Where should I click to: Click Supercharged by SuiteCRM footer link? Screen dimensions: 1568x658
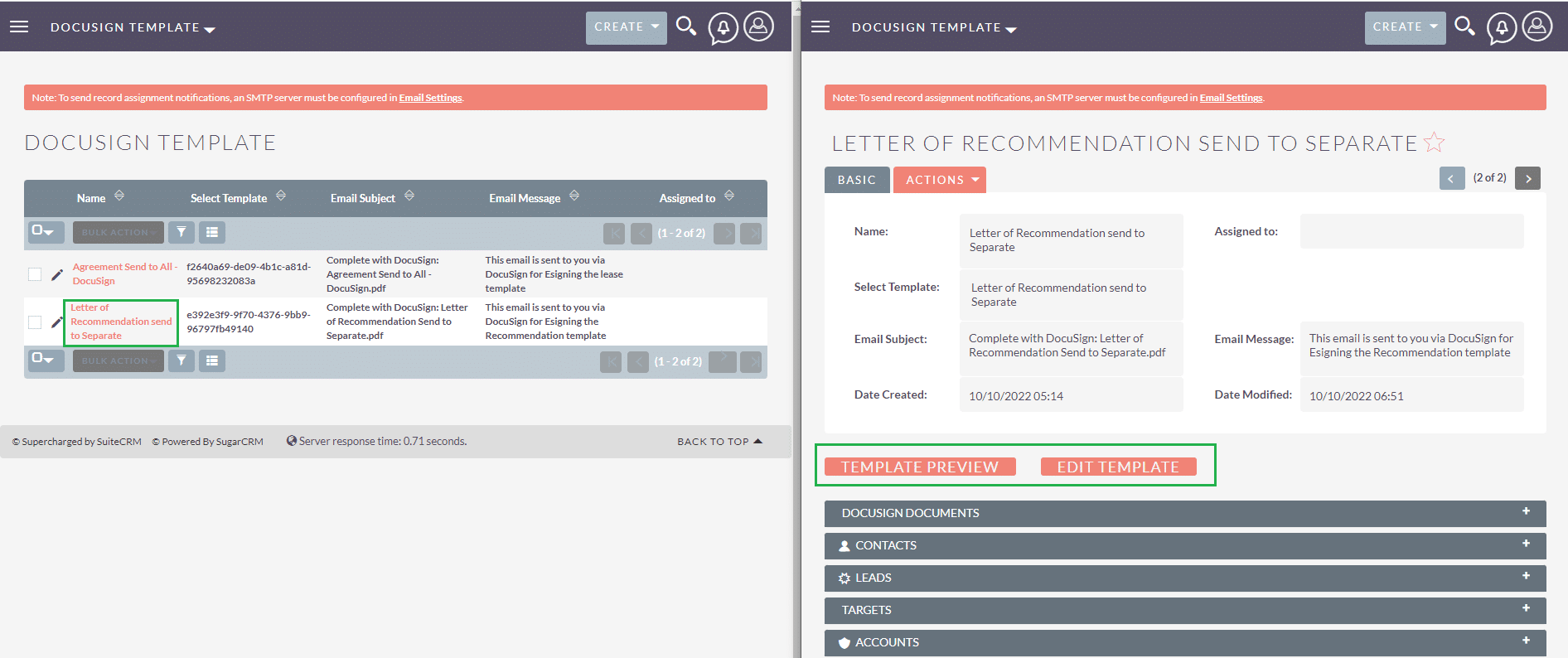pyautogui.click(x=77, y=442)
